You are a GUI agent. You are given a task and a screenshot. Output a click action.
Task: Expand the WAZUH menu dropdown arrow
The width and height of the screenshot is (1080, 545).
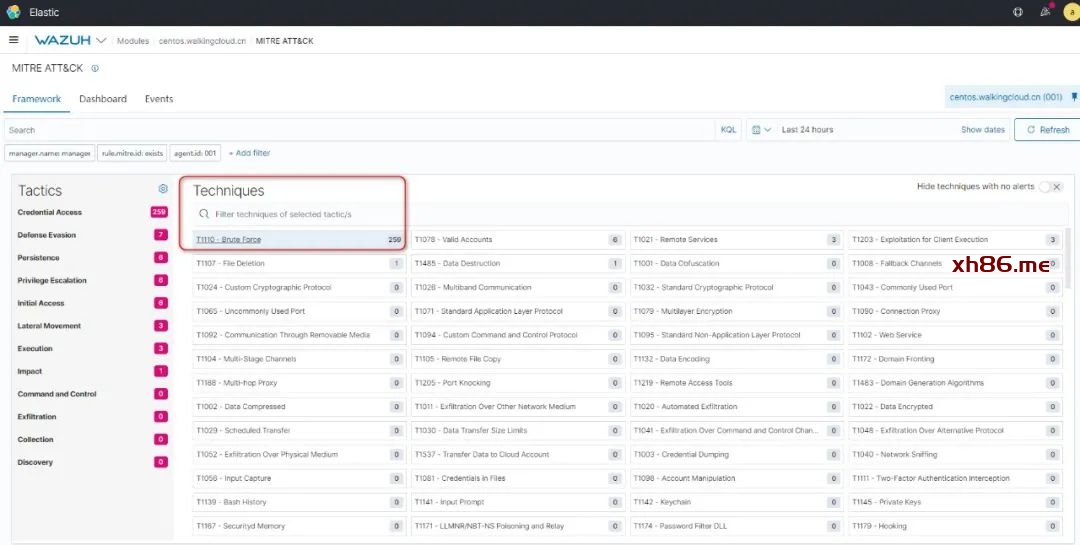pos(101,41)
